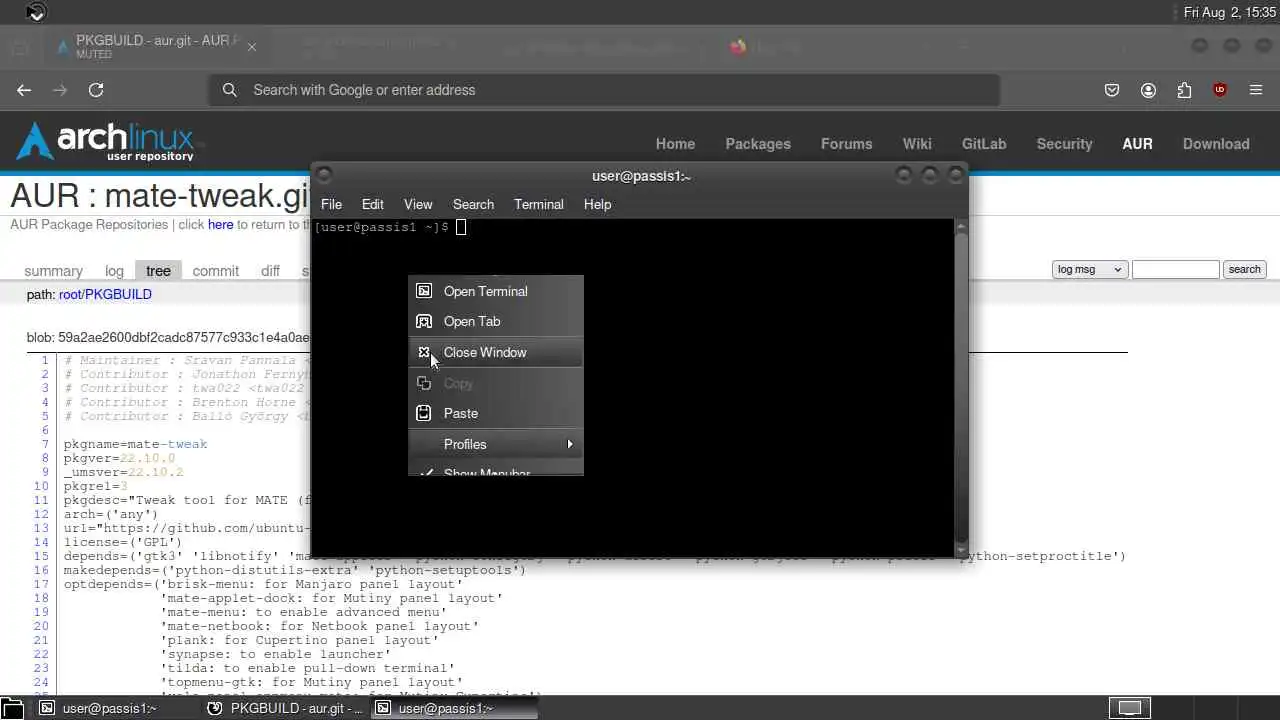
Task: Go back in browser history
Action: click(x=24, y=90)
